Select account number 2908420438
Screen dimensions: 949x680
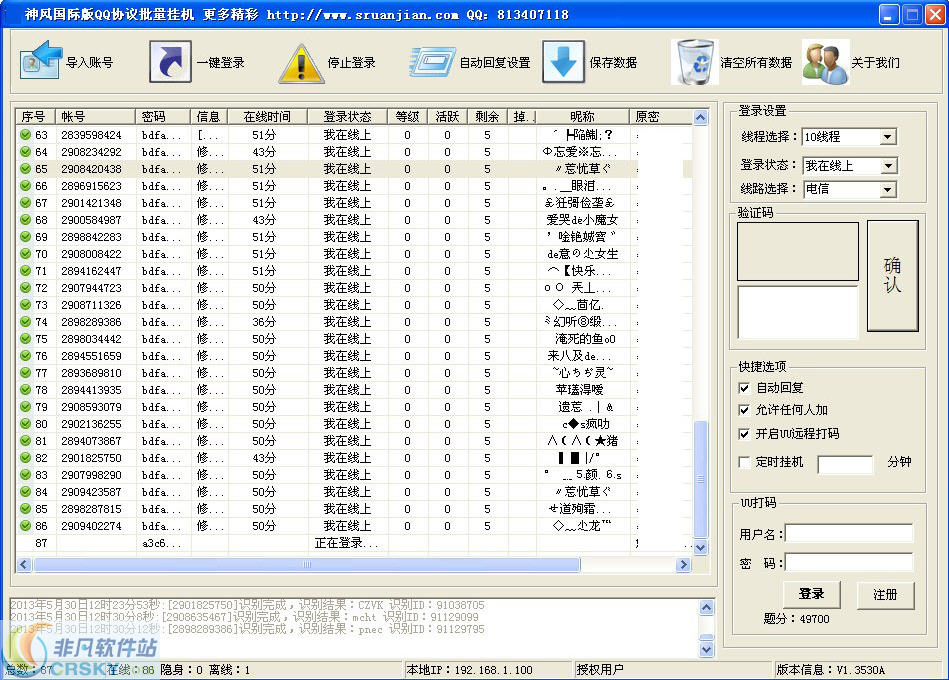pyautogui.click(x=91, y=169)
